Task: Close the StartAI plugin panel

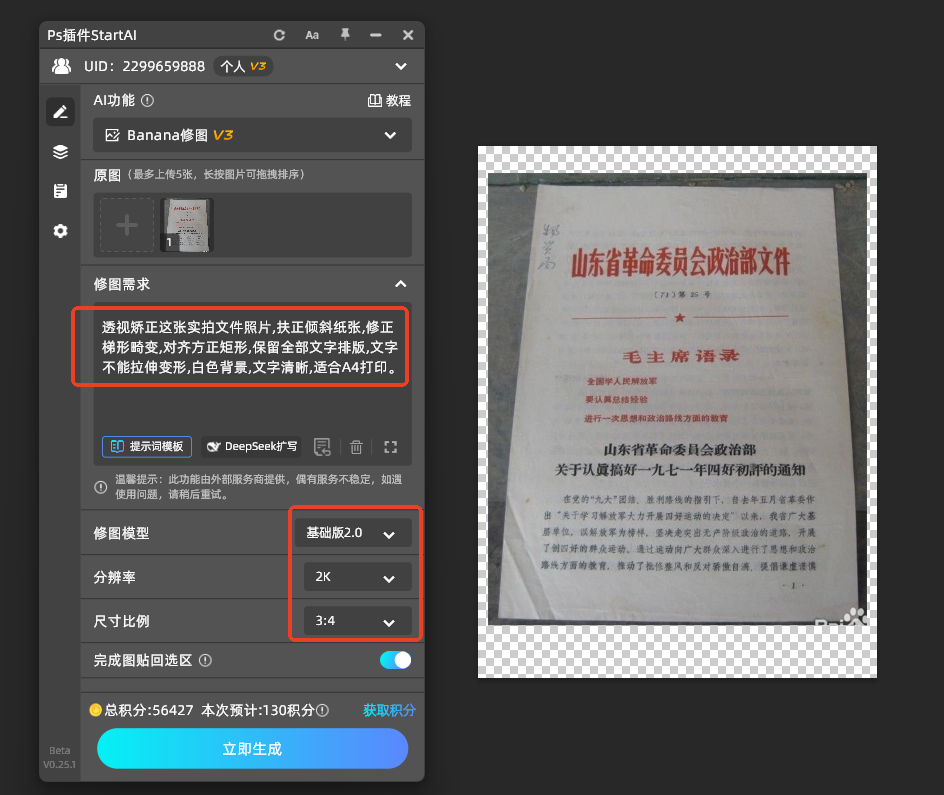Action: [408, 35]
